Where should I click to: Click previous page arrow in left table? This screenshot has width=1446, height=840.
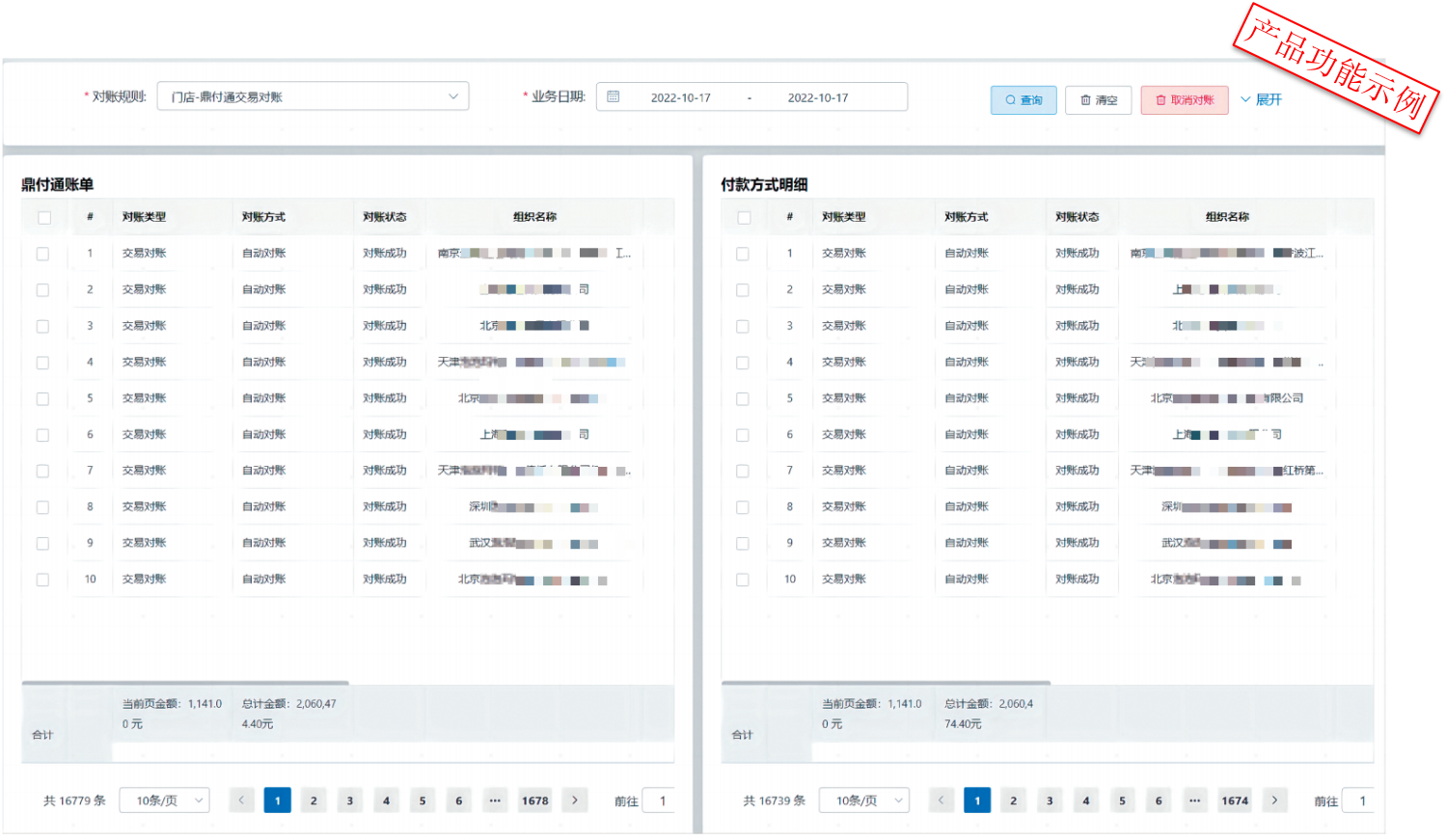pyautogui.click(x=241, y=800)
